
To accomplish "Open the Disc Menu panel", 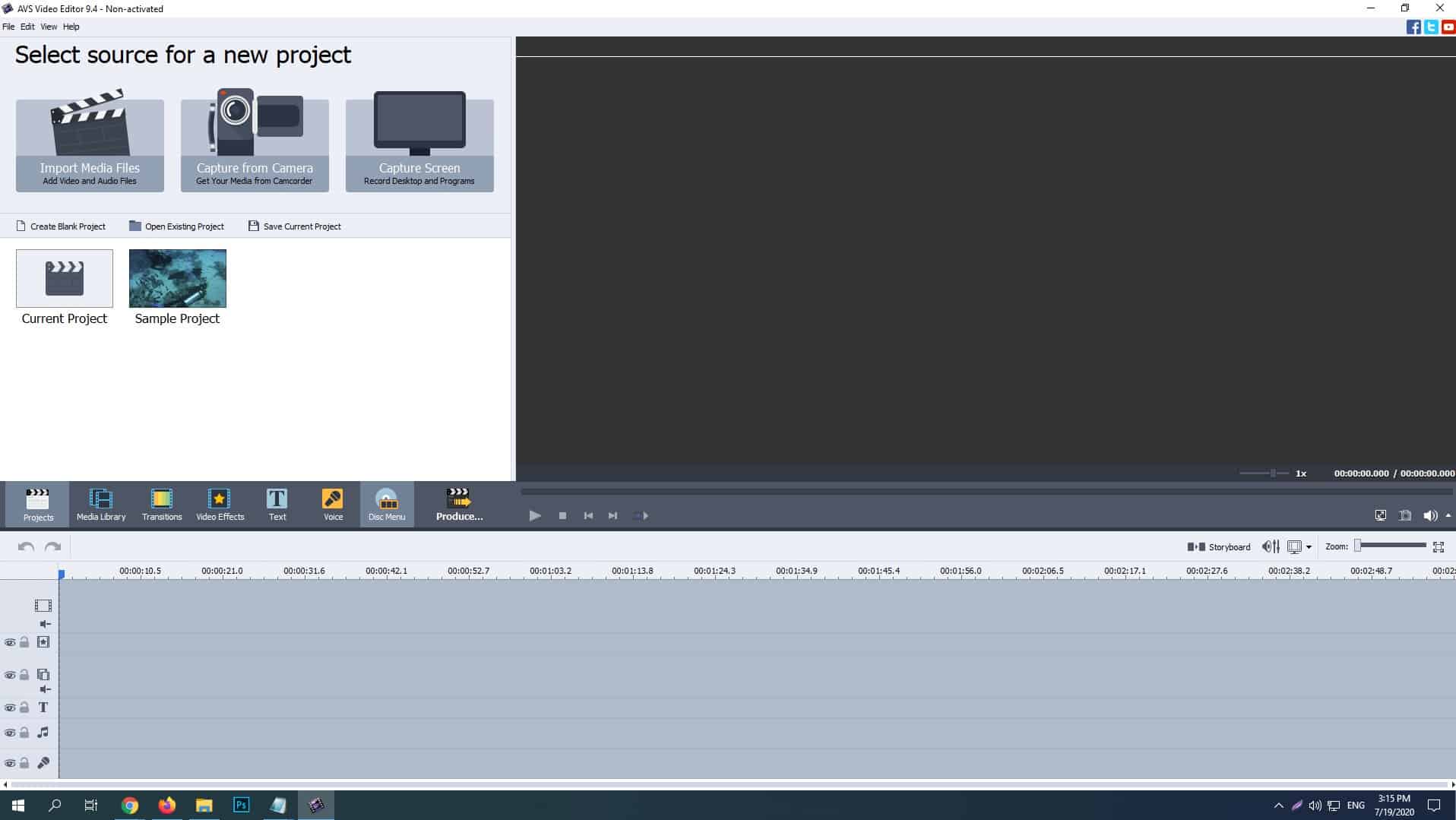I will point(387,504).
